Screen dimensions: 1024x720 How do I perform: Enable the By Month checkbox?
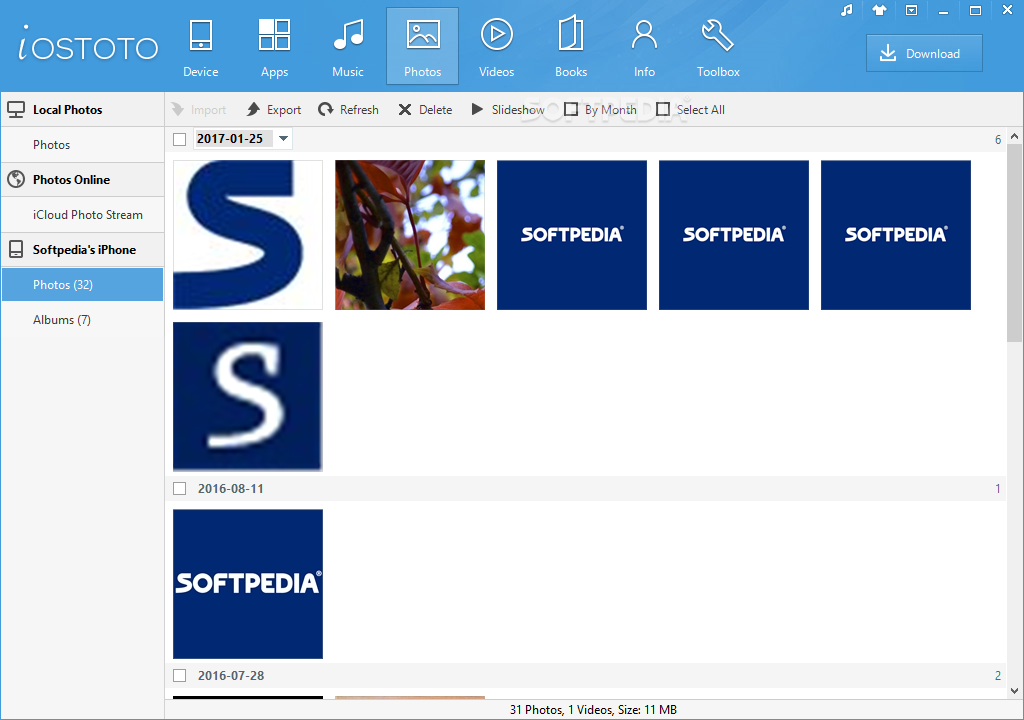point(571,110)
